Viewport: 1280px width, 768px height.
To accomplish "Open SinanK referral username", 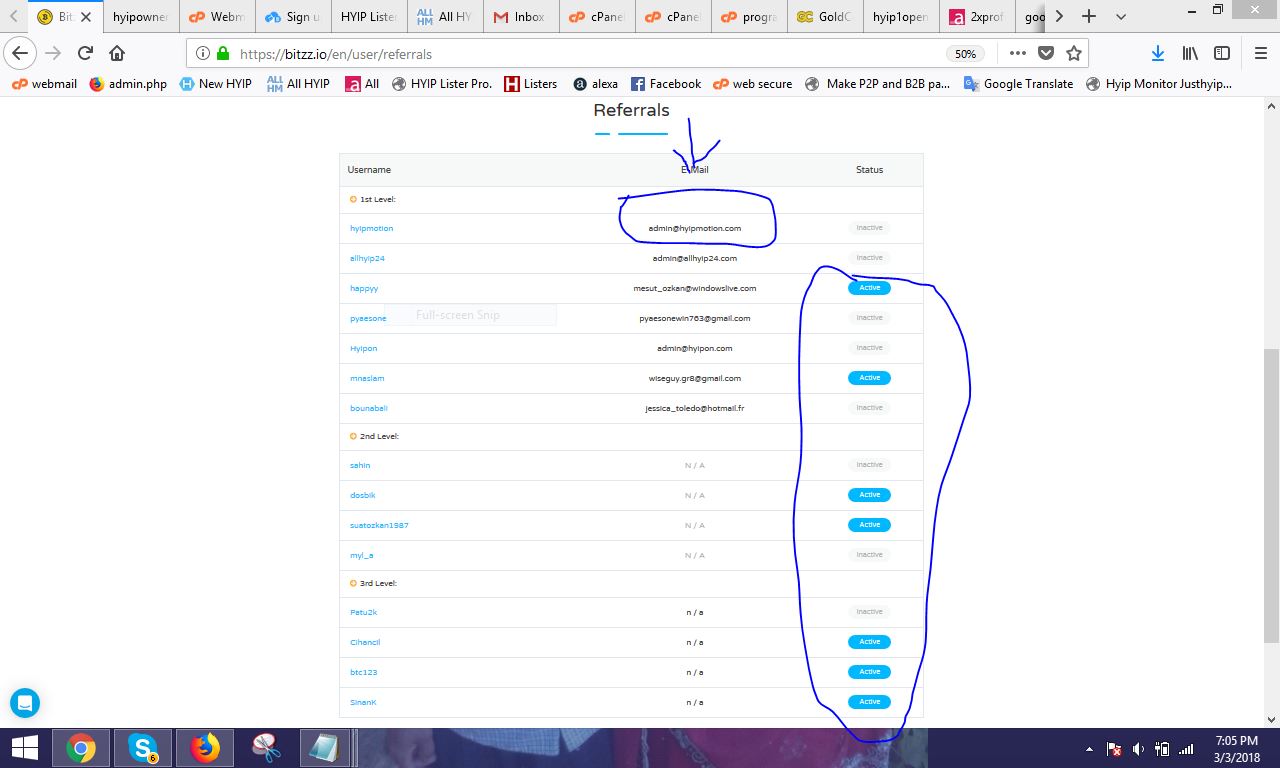I will point(363,702).
